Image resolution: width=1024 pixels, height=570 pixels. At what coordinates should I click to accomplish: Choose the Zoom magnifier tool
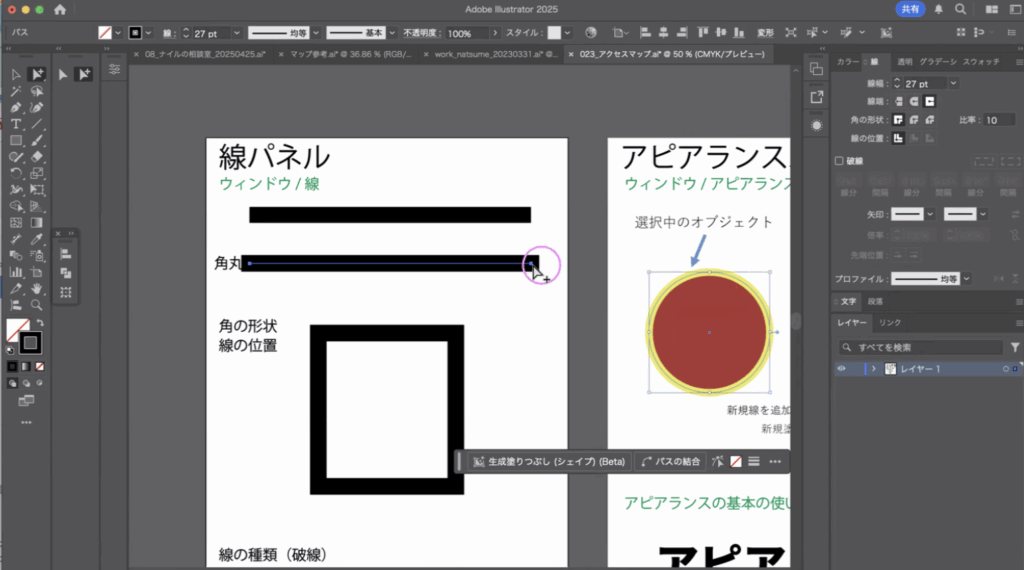[x=37, y=304]
